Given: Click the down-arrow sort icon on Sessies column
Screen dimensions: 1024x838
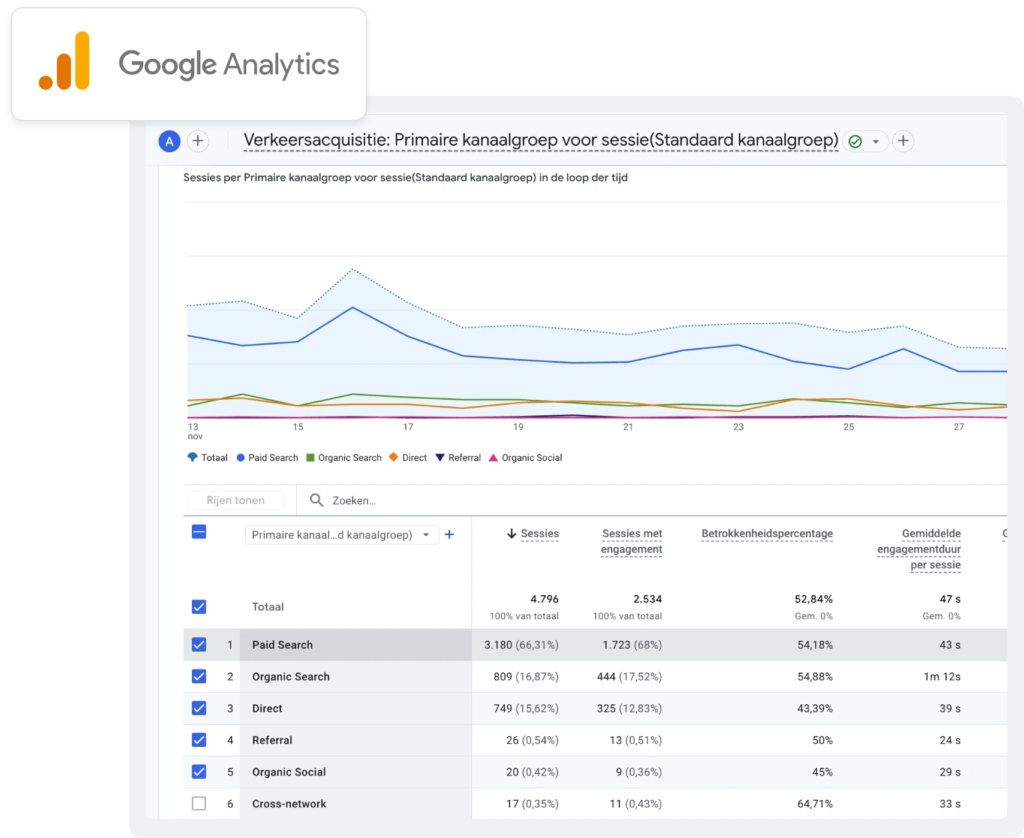Looking at the screenshot, I should click(511, 533).
